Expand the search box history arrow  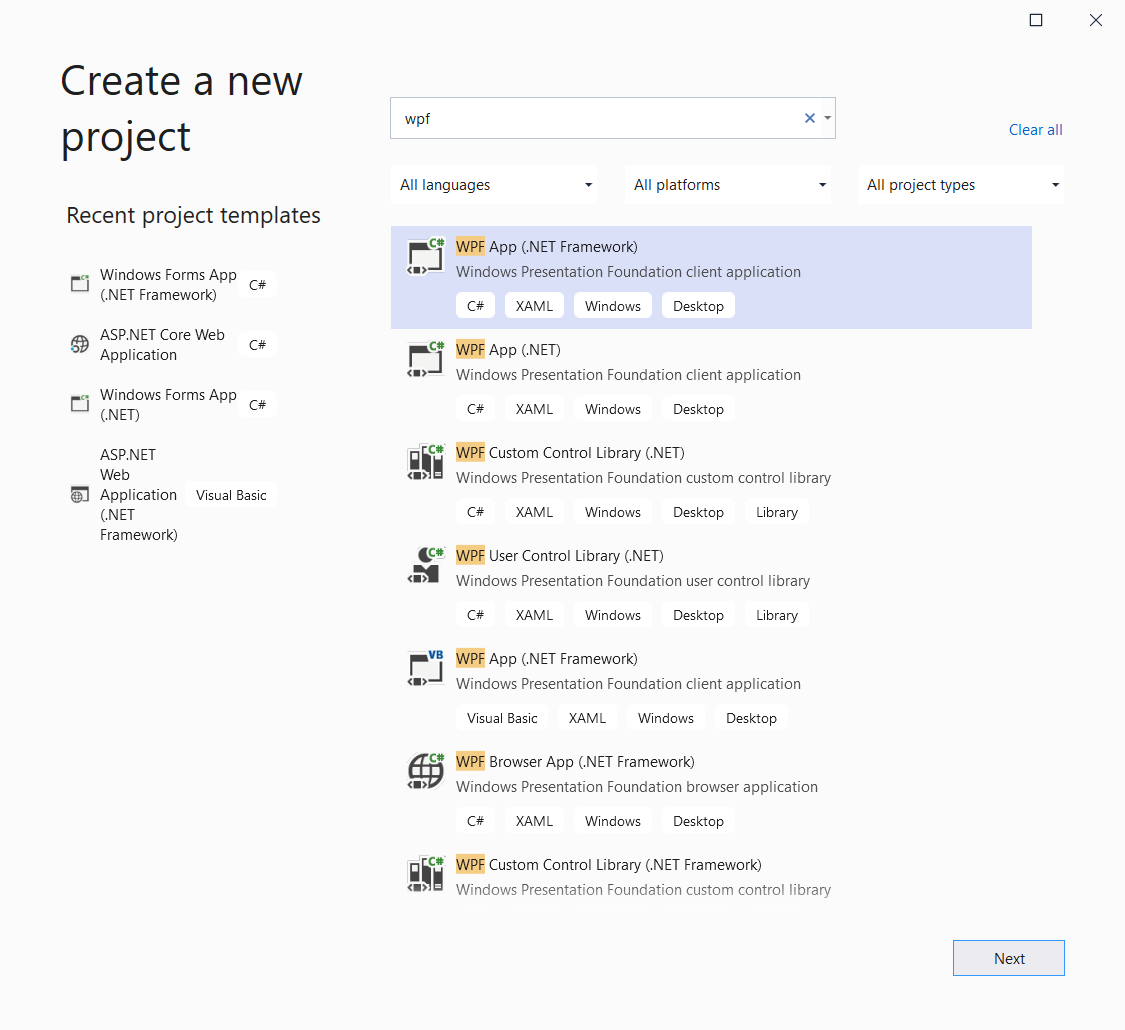coord(826,117)
